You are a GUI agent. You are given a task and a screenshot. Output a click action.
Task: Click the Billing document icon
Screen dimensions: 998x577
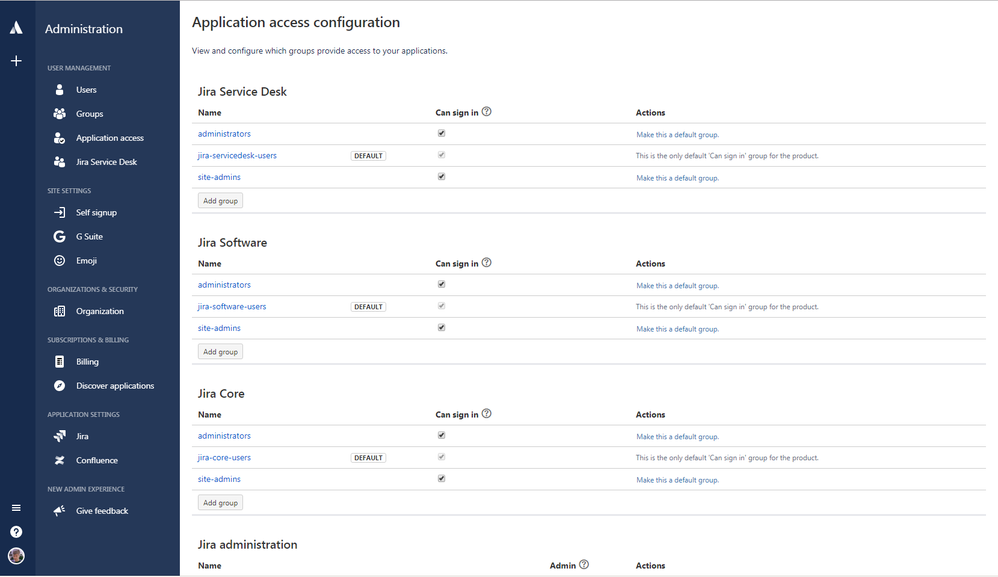(x=59, y=361)
